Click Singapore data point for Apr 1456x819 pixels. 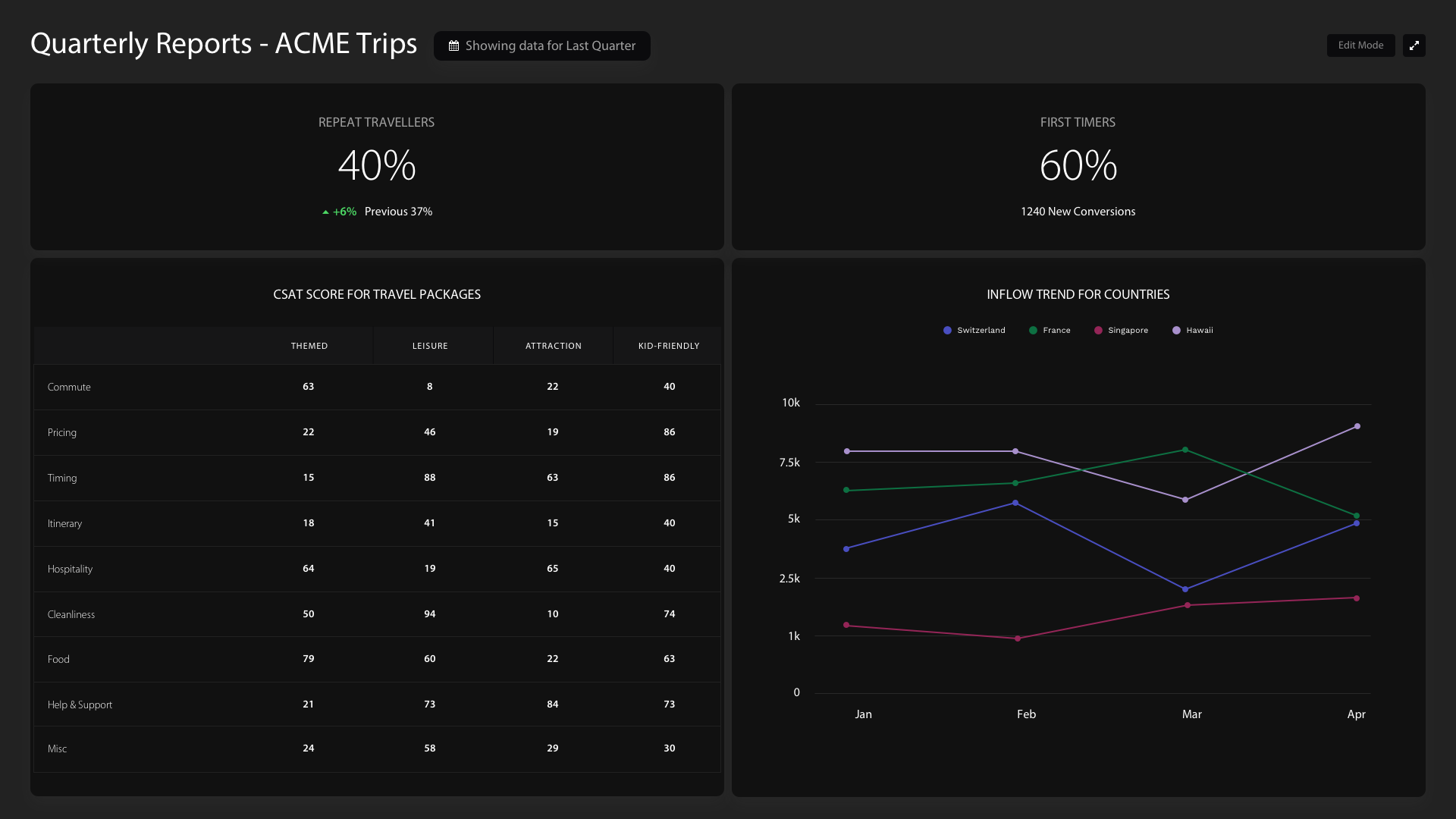point(1357,598)
